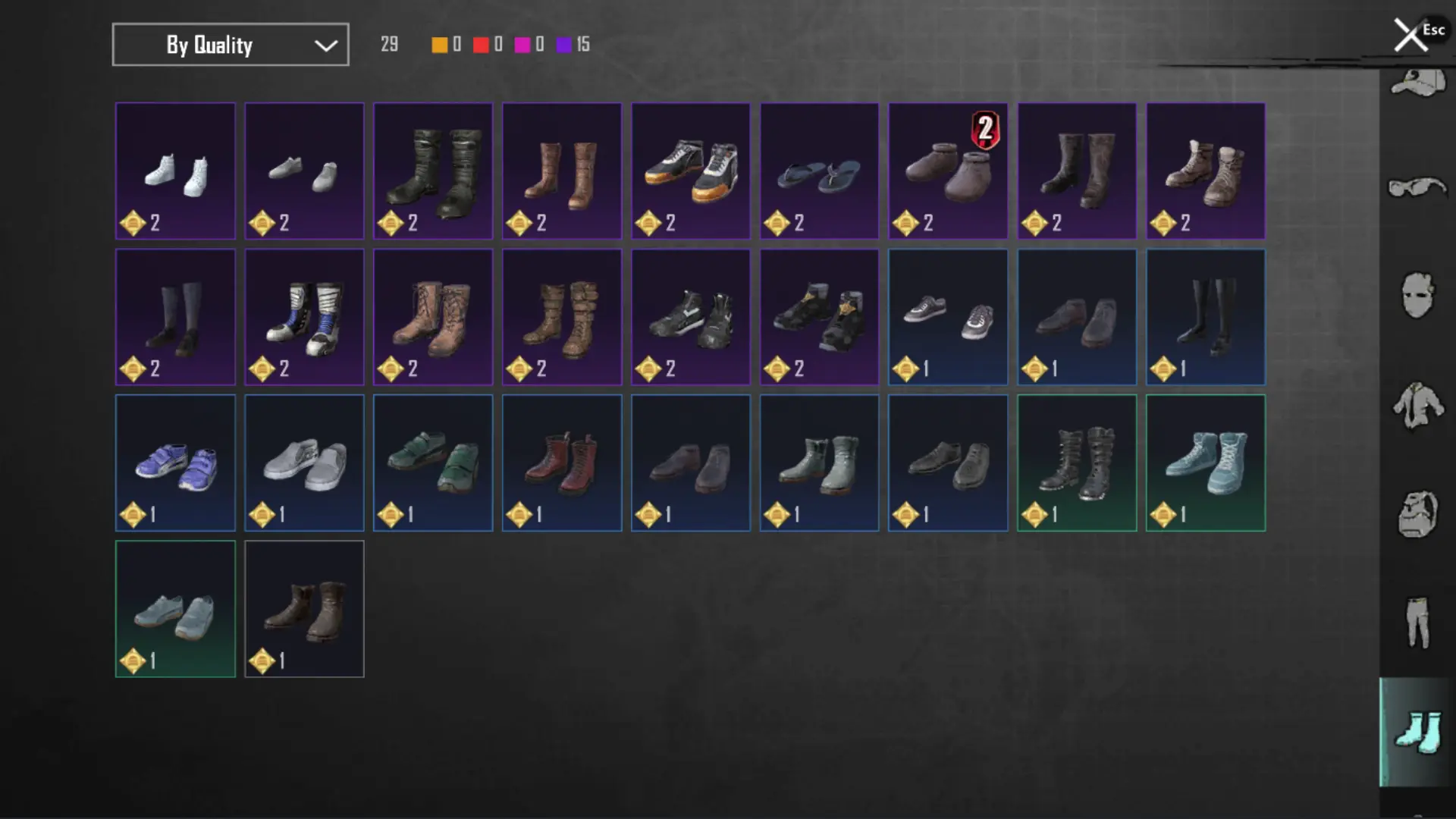Select the white high-top sneakers item
The width and height of the screenshot is (1456, 819).
pos(175,171)
